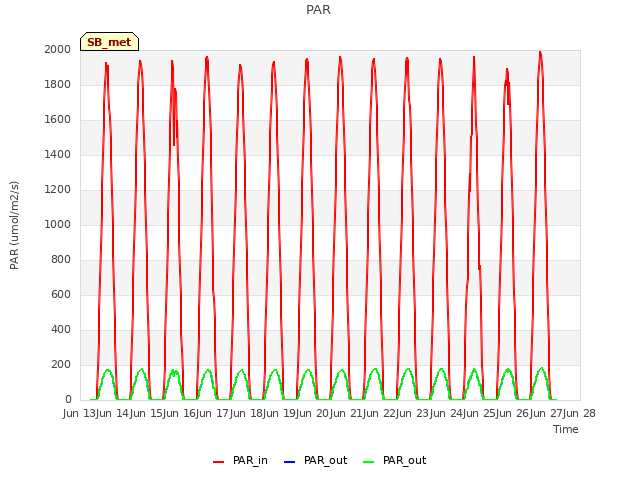Click the SB_met annotation tag

click(109, 42)
